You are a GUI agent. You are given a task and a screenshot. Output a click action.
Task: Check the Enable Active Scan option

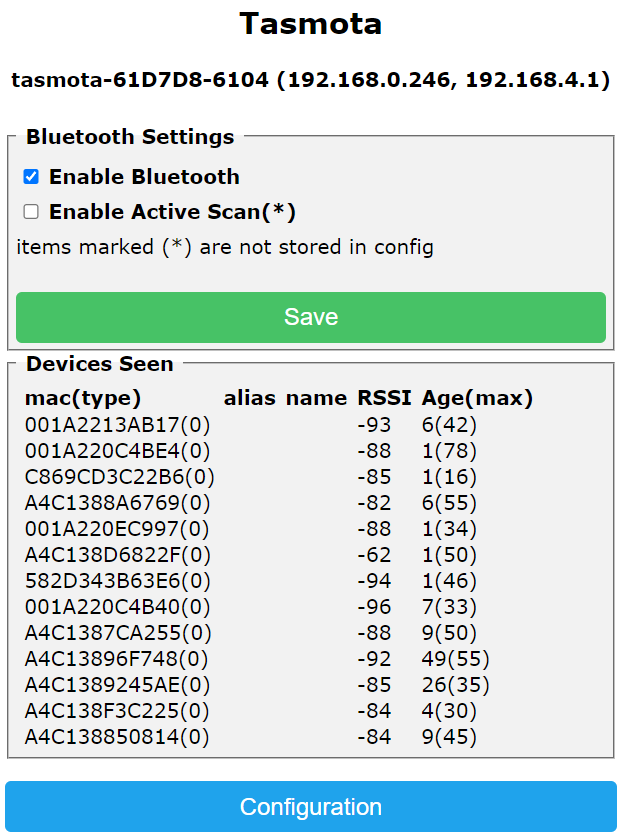[x=31, y=212]
